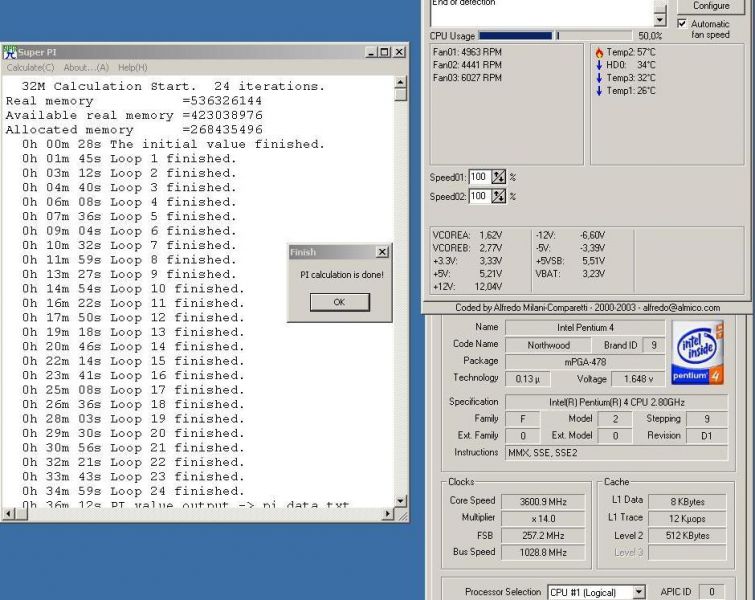Click the VCOREA 1,62V reading
This screenshot has height=600, width=755.
467,235
